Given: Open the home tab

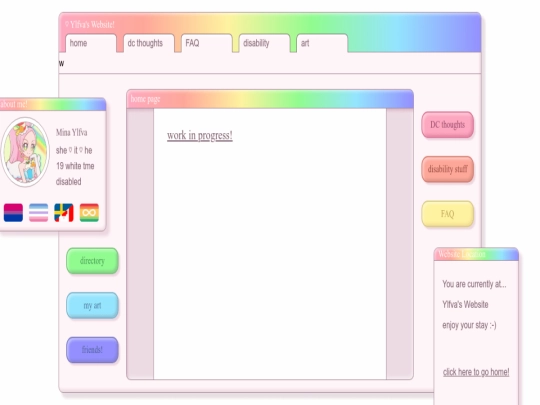Looking at the screenshot, I should (91, 43).
